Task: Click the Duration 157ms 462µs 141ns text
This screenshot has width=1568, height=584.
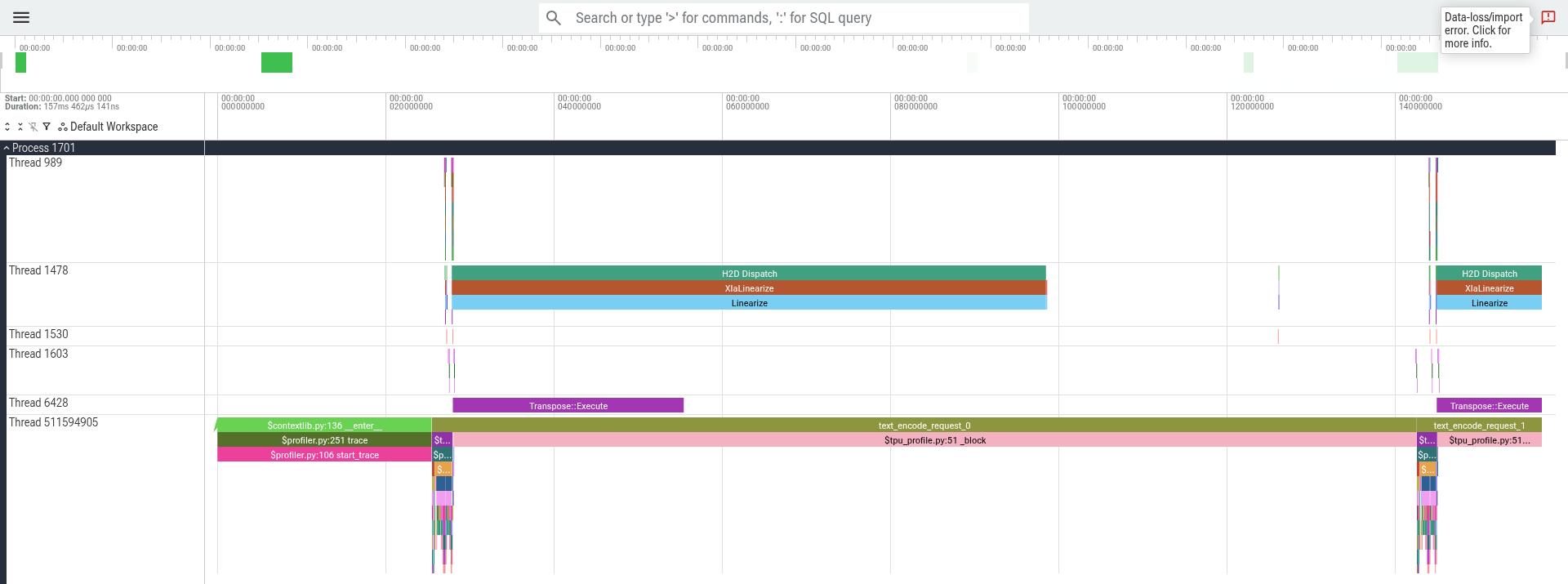Action: [62, 107]
